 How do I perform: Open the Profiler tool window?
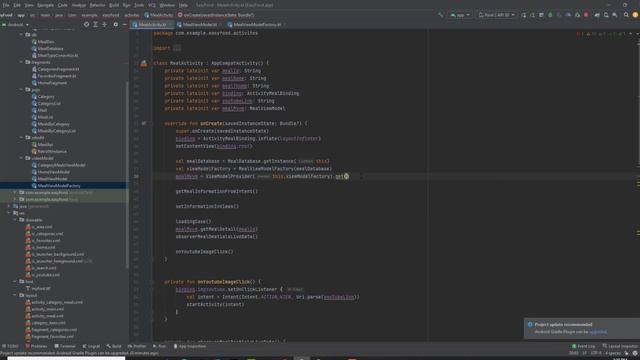(x=137, y=346)
